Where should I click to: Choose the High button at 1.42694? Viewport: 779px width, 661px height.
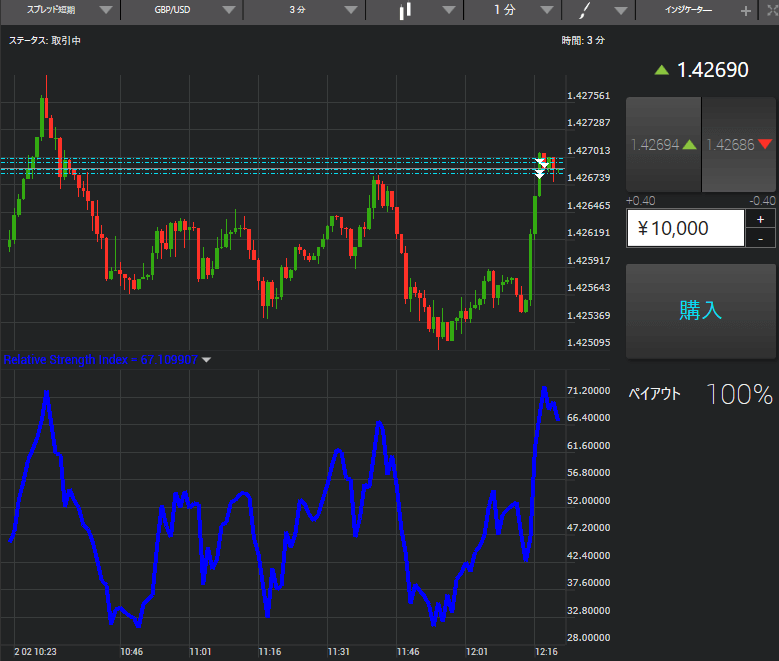click(x=663, y=145)
